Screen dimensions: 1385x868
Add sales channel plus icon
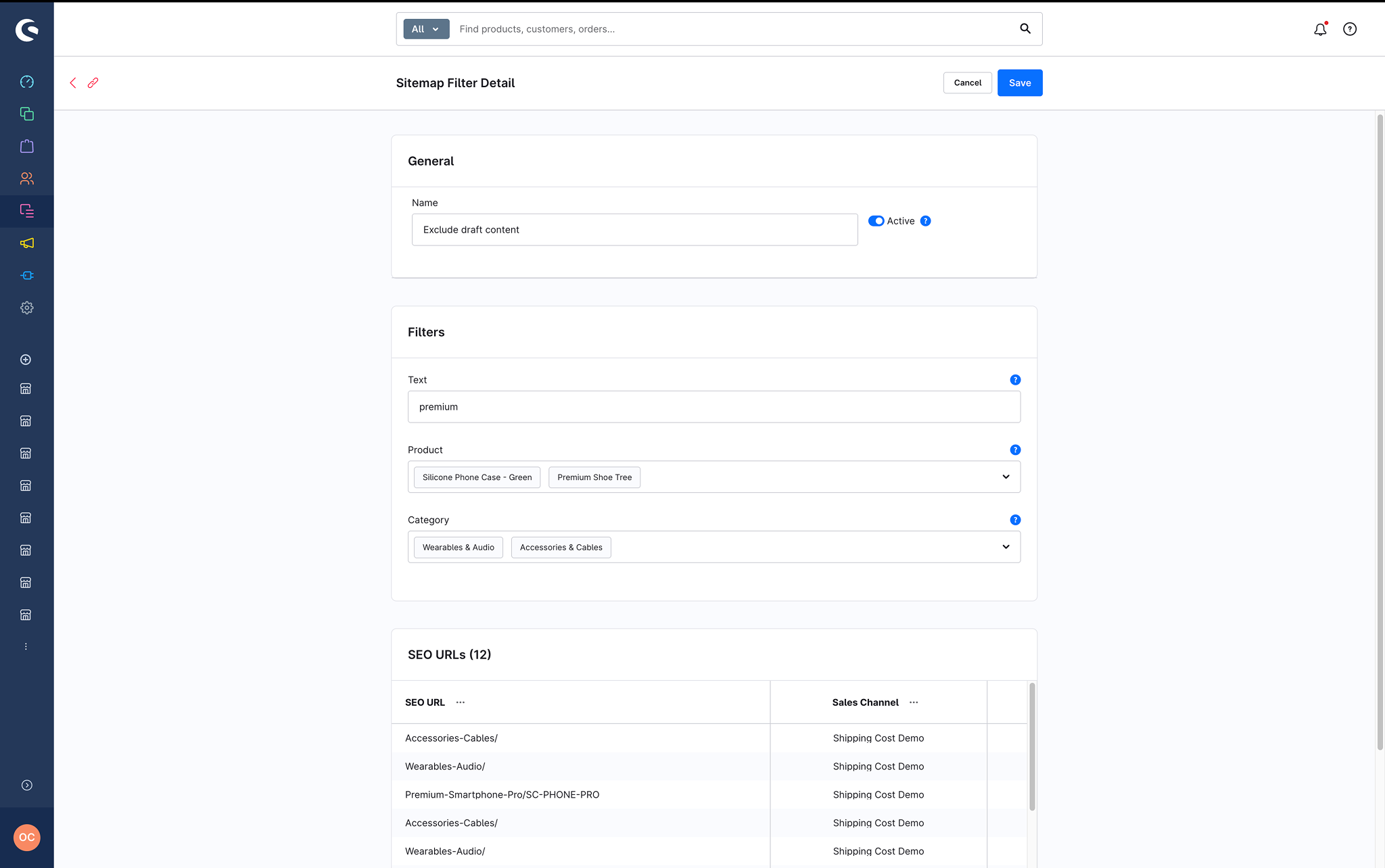pos(26,360)
